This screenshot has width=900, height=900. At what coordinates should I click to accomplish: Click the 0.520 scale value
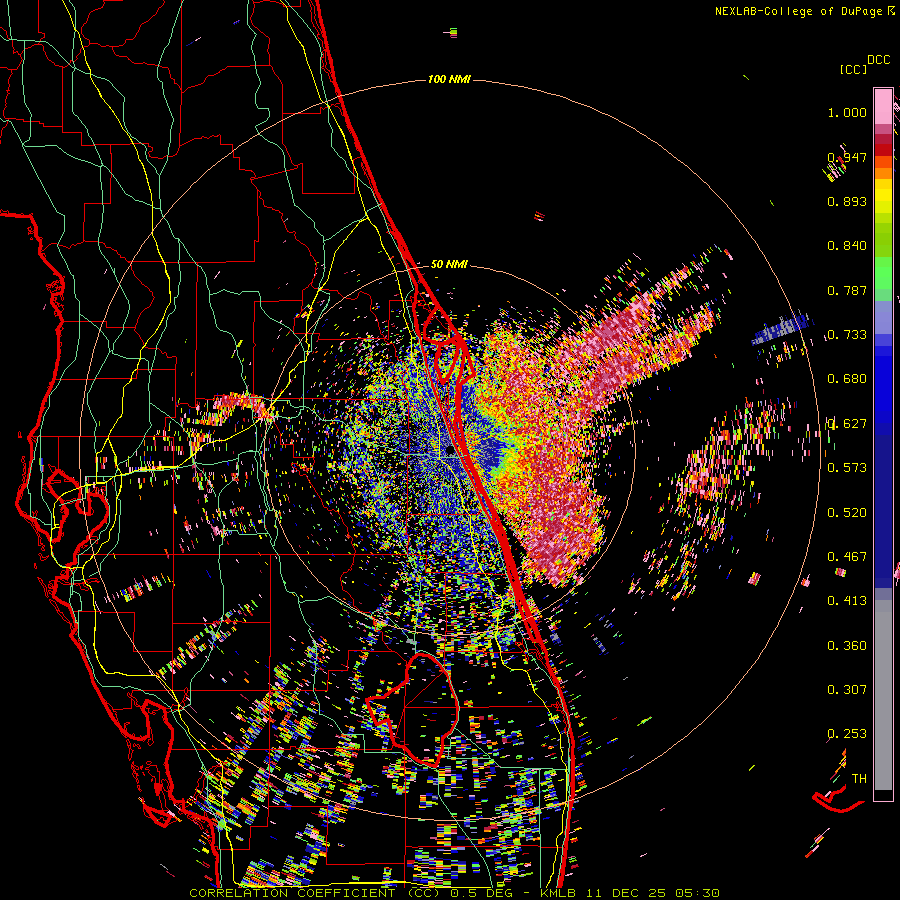[847, 513]
